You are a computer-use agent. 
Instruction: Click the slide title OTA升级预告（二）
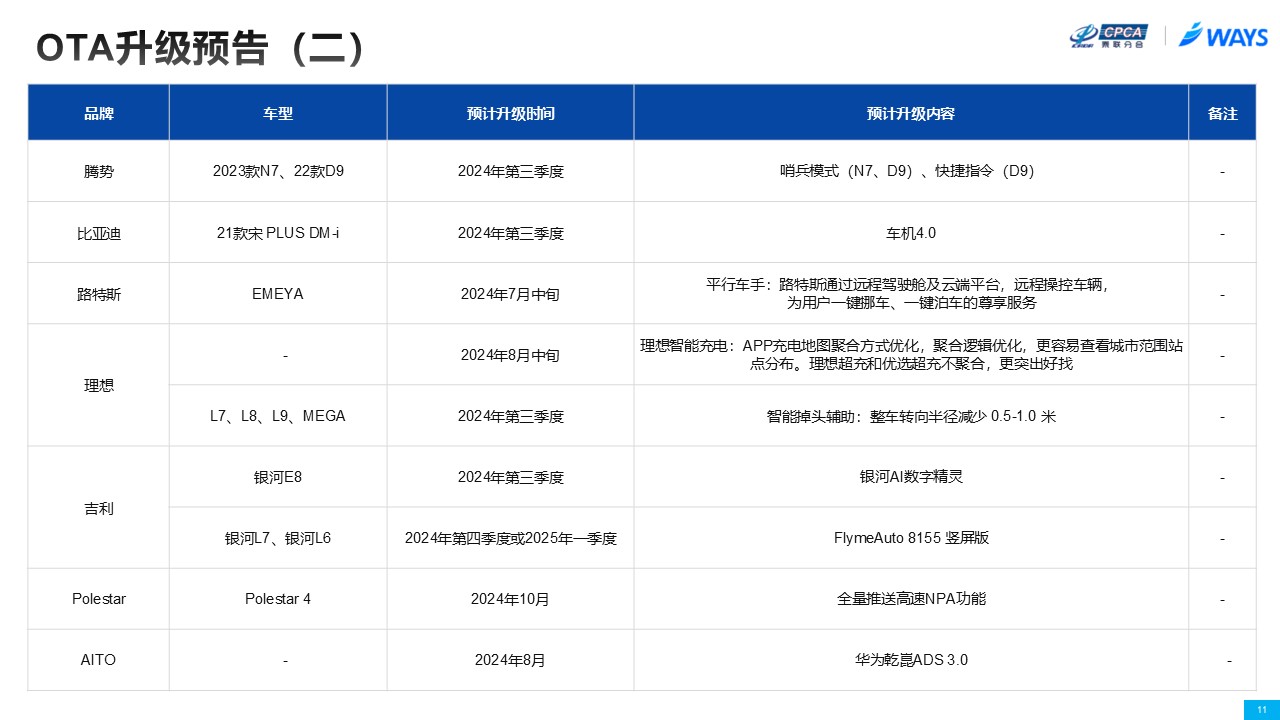(200, 48)
